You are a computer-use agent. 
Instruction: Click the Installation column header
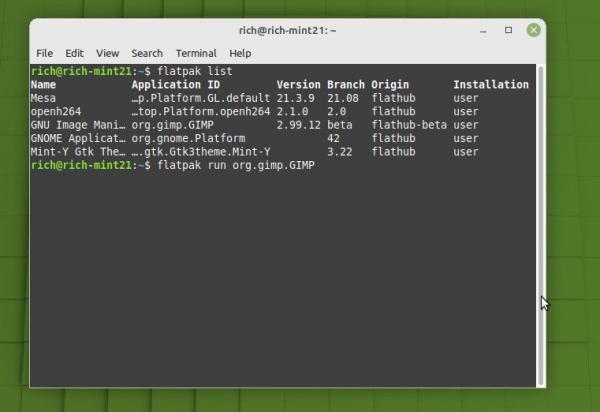click(491, 85)
